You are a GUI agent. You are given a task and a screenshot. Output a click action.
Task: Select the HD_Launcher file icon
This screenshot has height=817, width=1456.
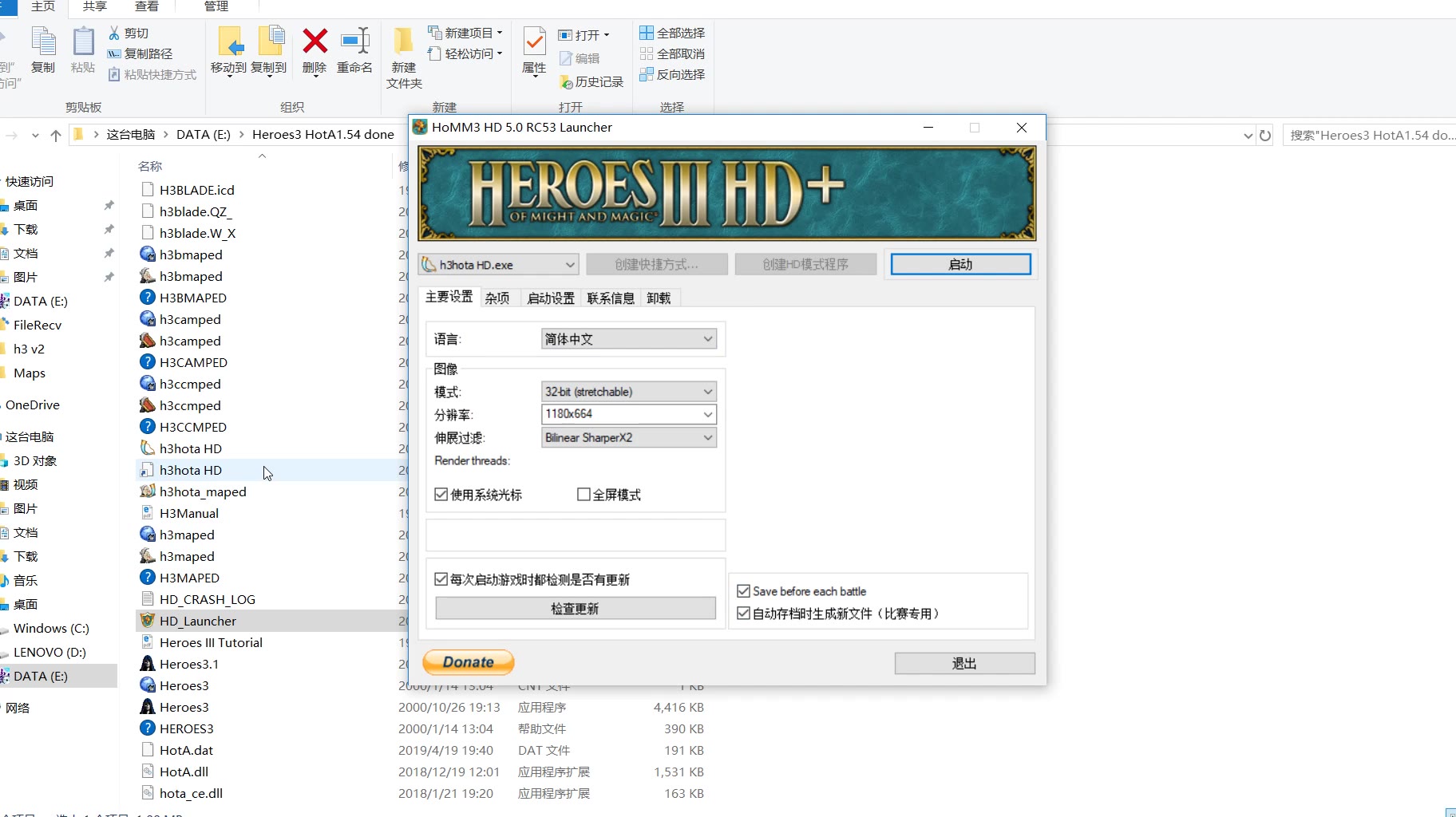coord(148,621)
